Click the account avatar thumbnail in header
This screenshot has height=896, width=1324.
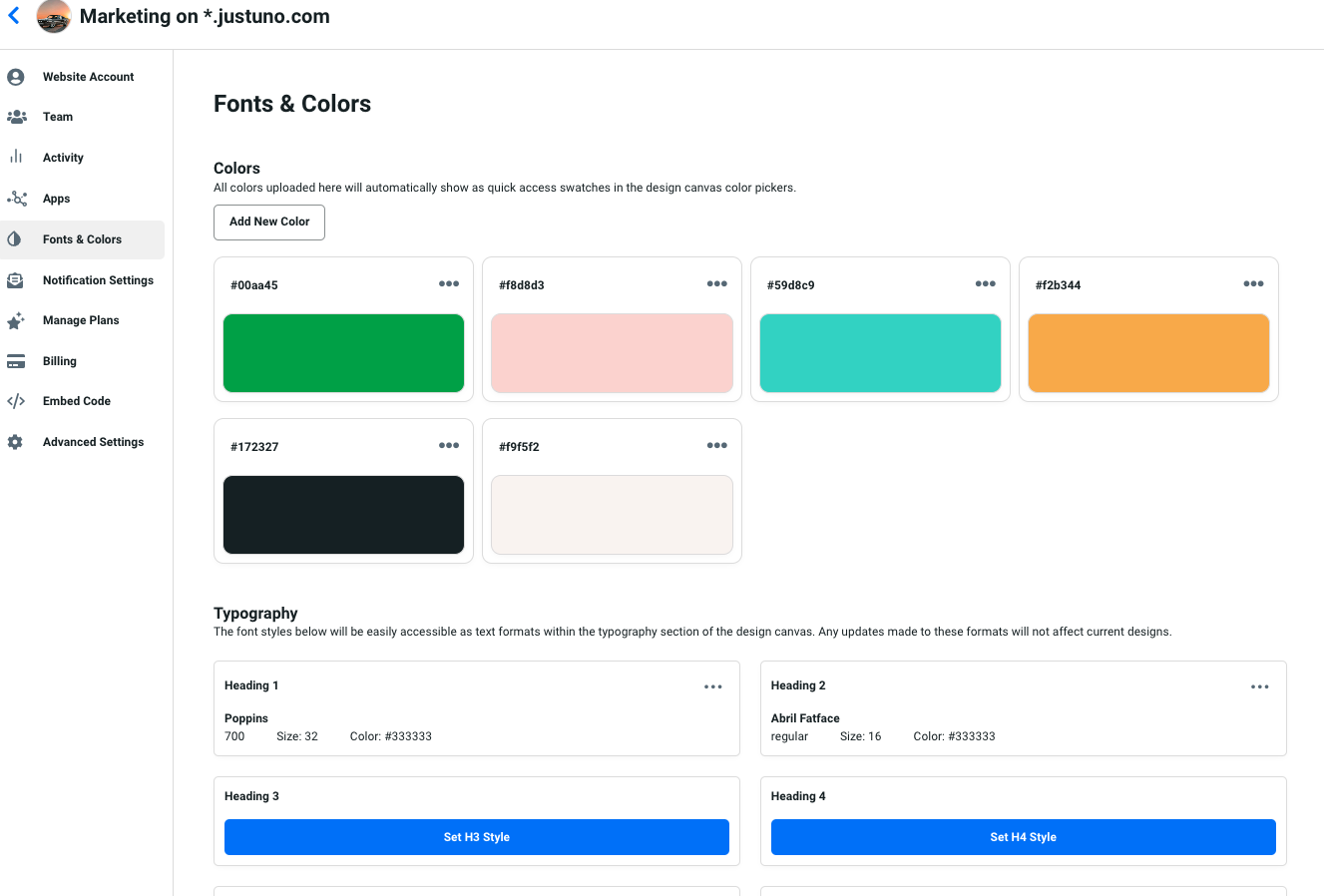[54, 17]
